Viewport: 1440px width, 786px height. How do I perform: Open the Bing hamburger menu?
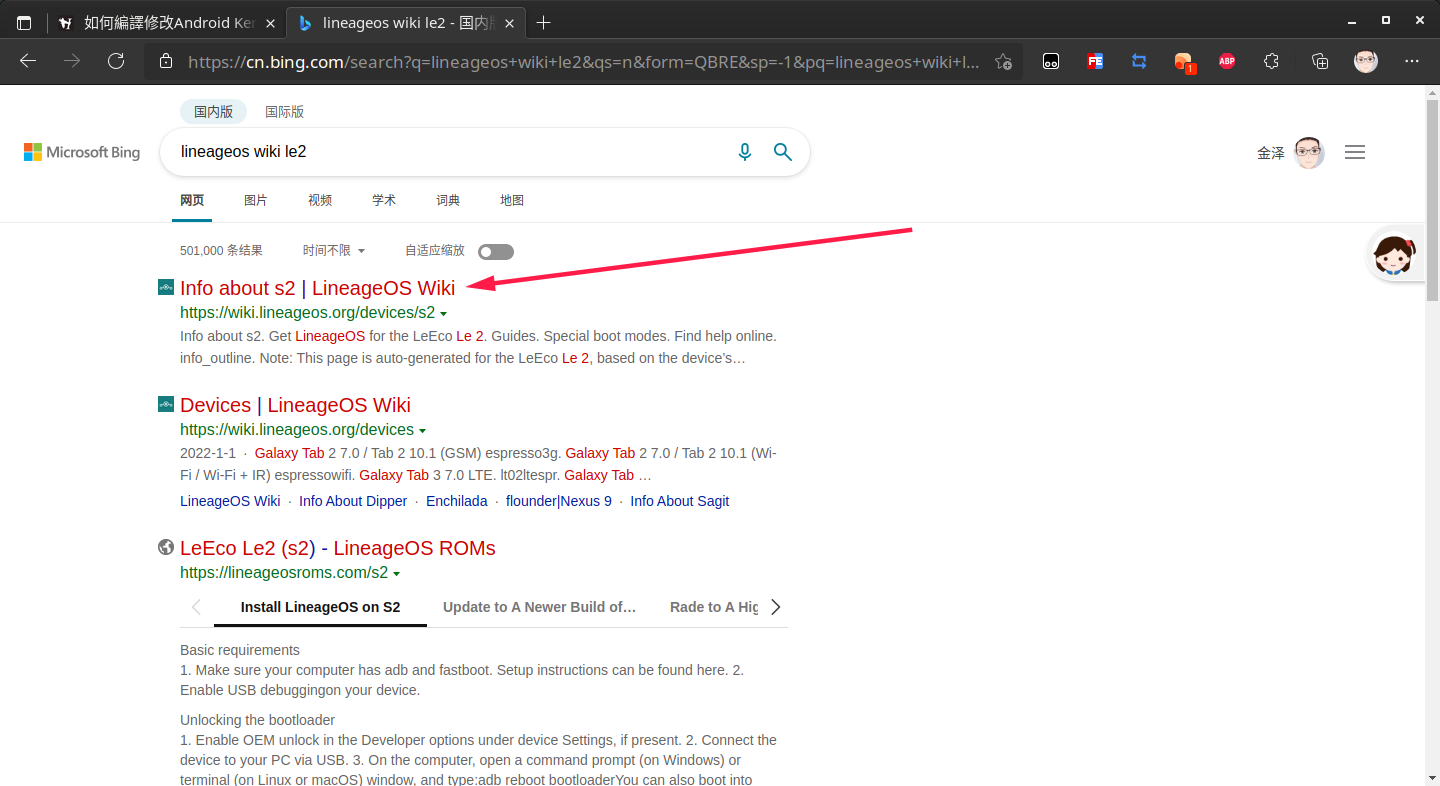(1355, 153)
